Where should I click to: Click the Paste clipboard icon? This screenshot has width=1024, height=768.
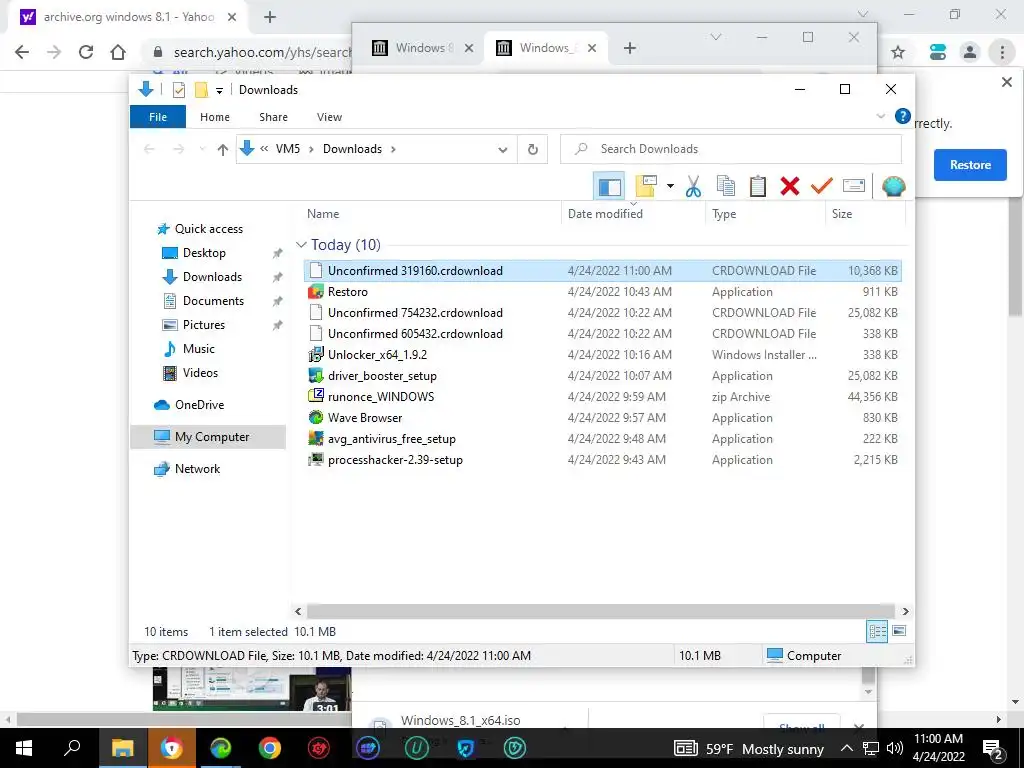pos(758,187)
